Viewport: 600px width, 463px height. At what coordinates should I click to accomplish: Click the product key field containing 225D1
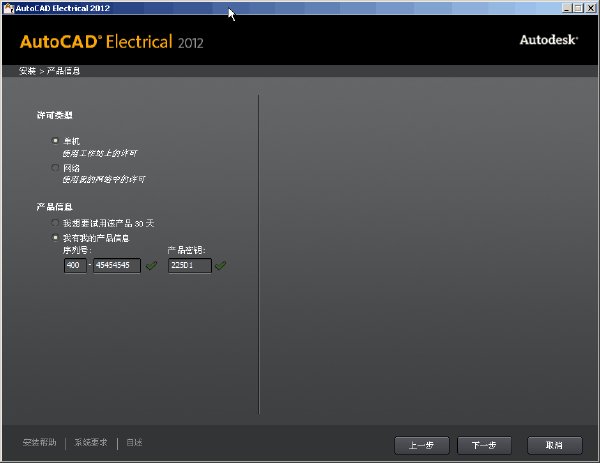pos(189,265)
